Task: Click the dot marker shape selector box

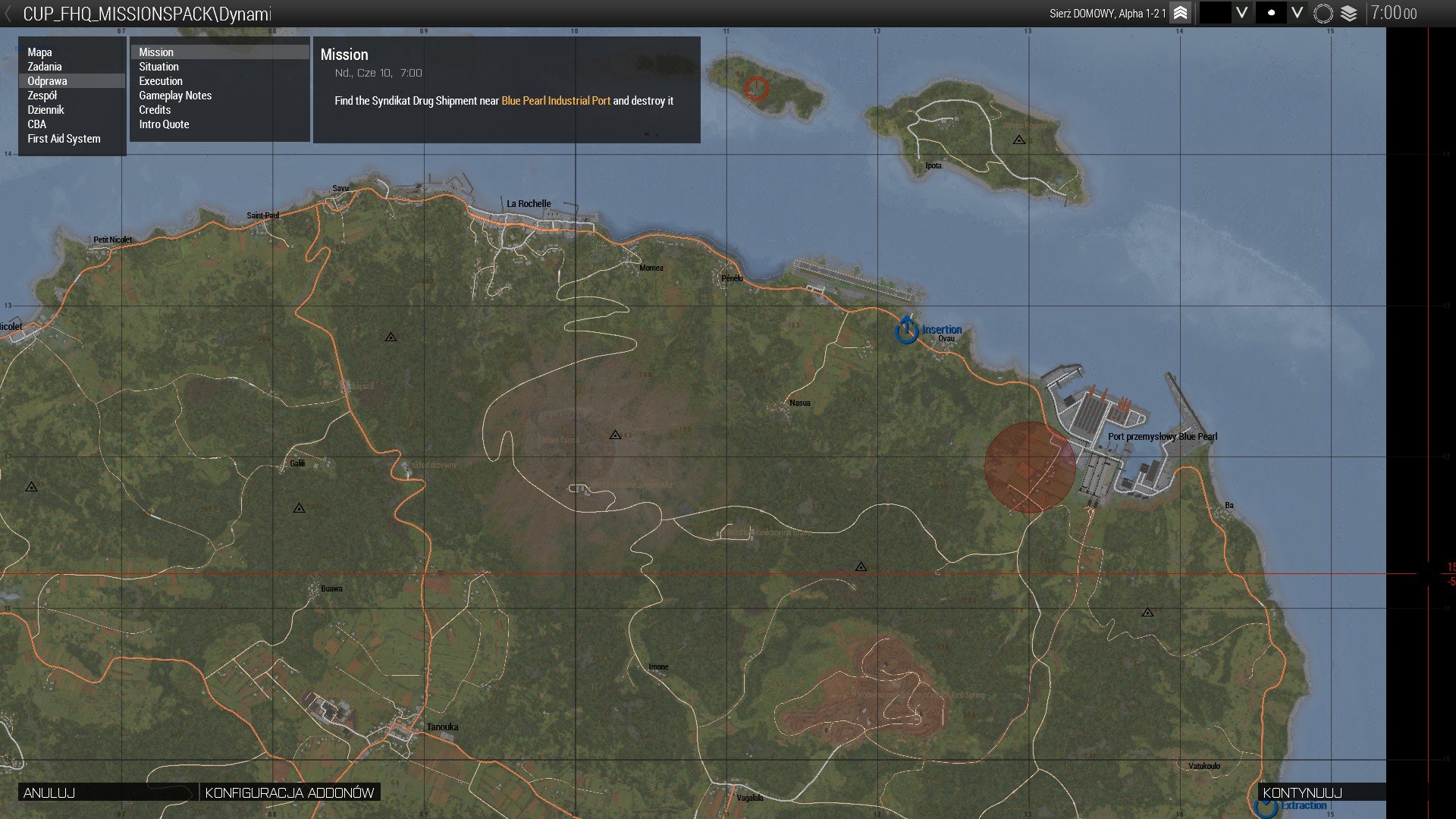Action: (1271, 13)
